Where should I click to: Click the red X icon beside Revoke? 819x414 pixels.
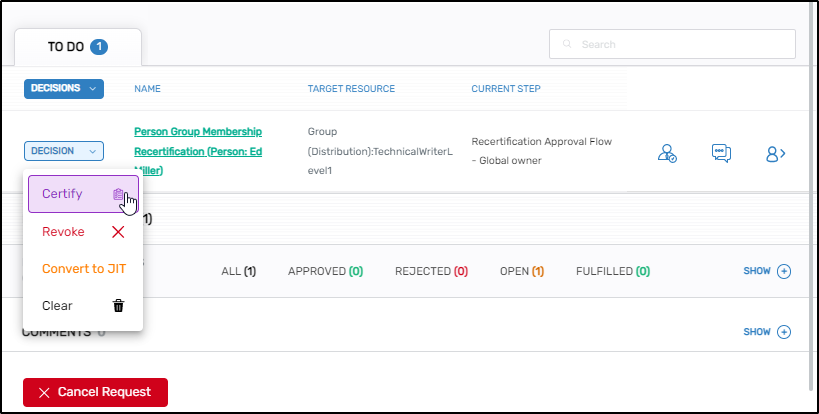point(118,232)
